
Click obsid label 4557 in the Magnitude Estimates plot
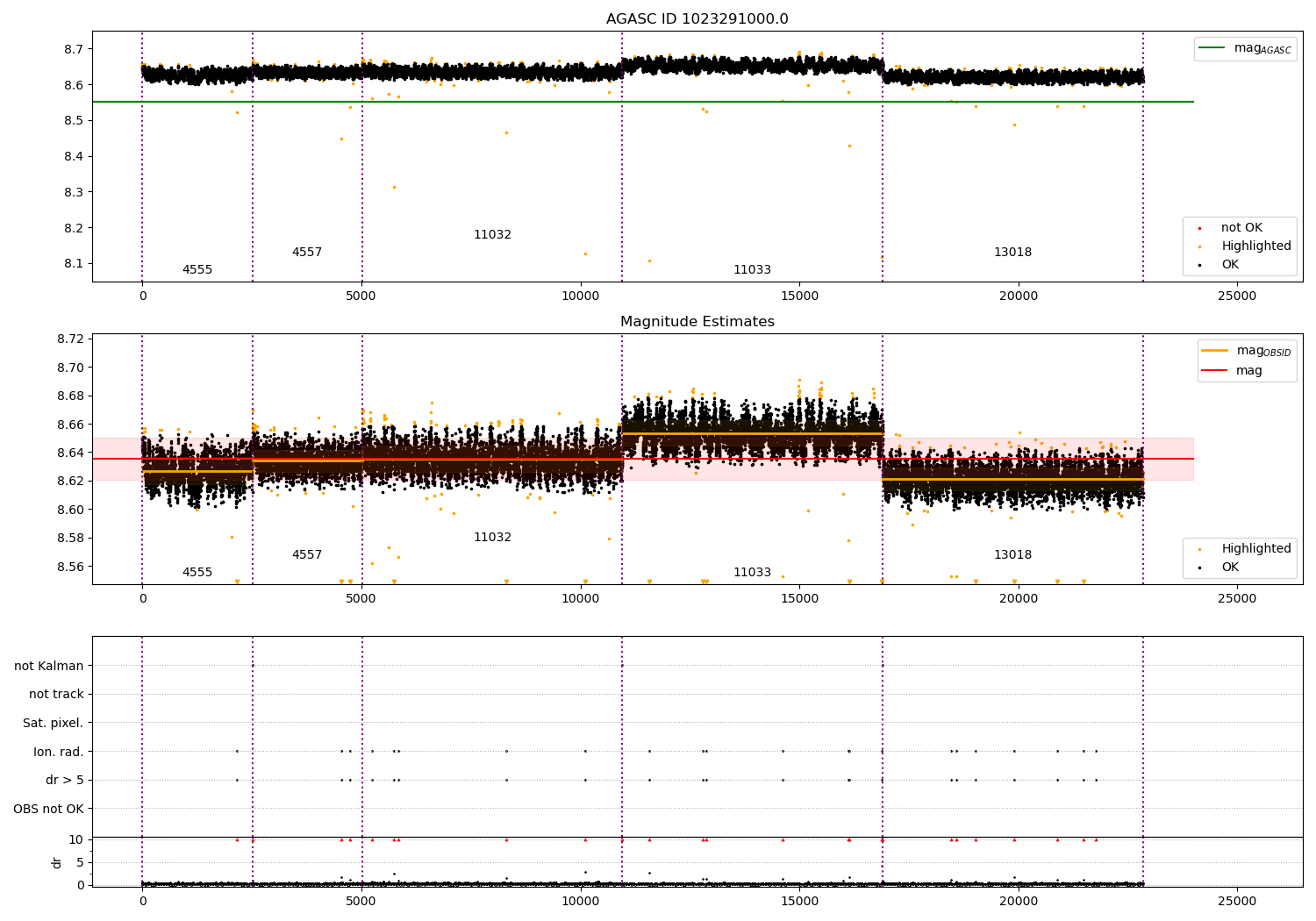click(x=307, y=555)
